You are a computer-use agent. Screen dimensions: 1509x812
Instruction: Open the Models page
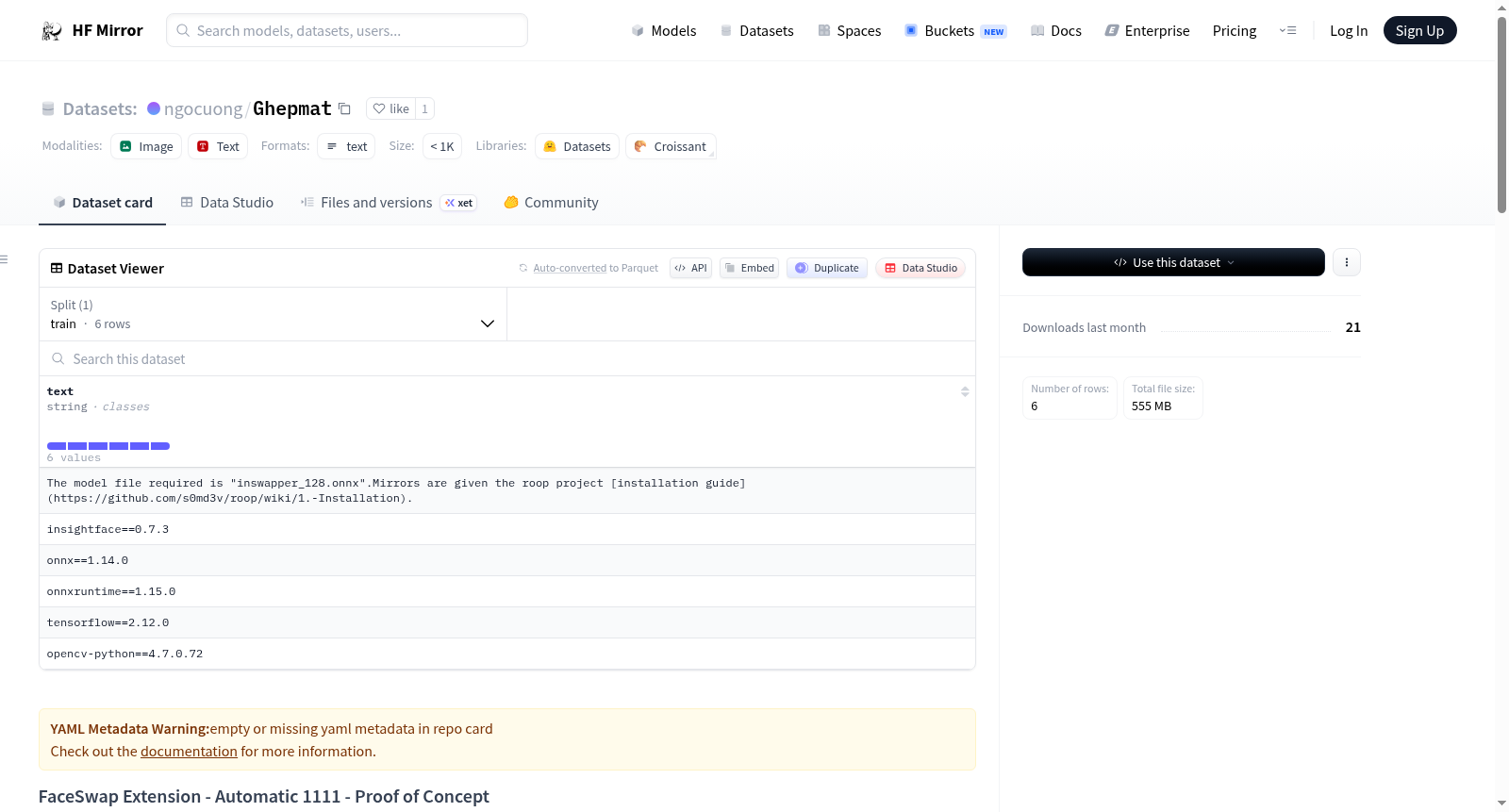click(664, 31)
